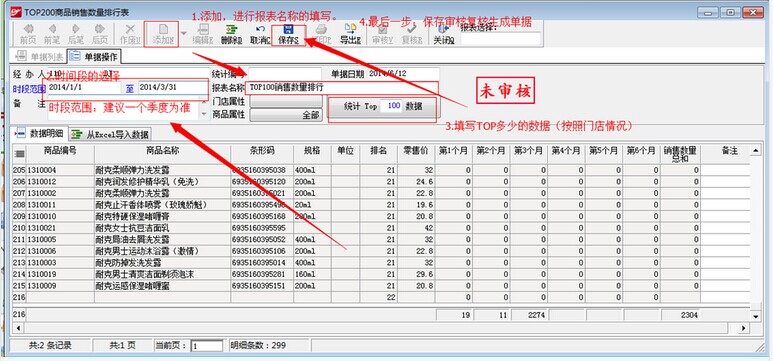Image resolution: width=773 pixels, height=361 pixels.
Task: Switch to the 从Excel导入数据 tab
Action: click(x=110, y=134)
